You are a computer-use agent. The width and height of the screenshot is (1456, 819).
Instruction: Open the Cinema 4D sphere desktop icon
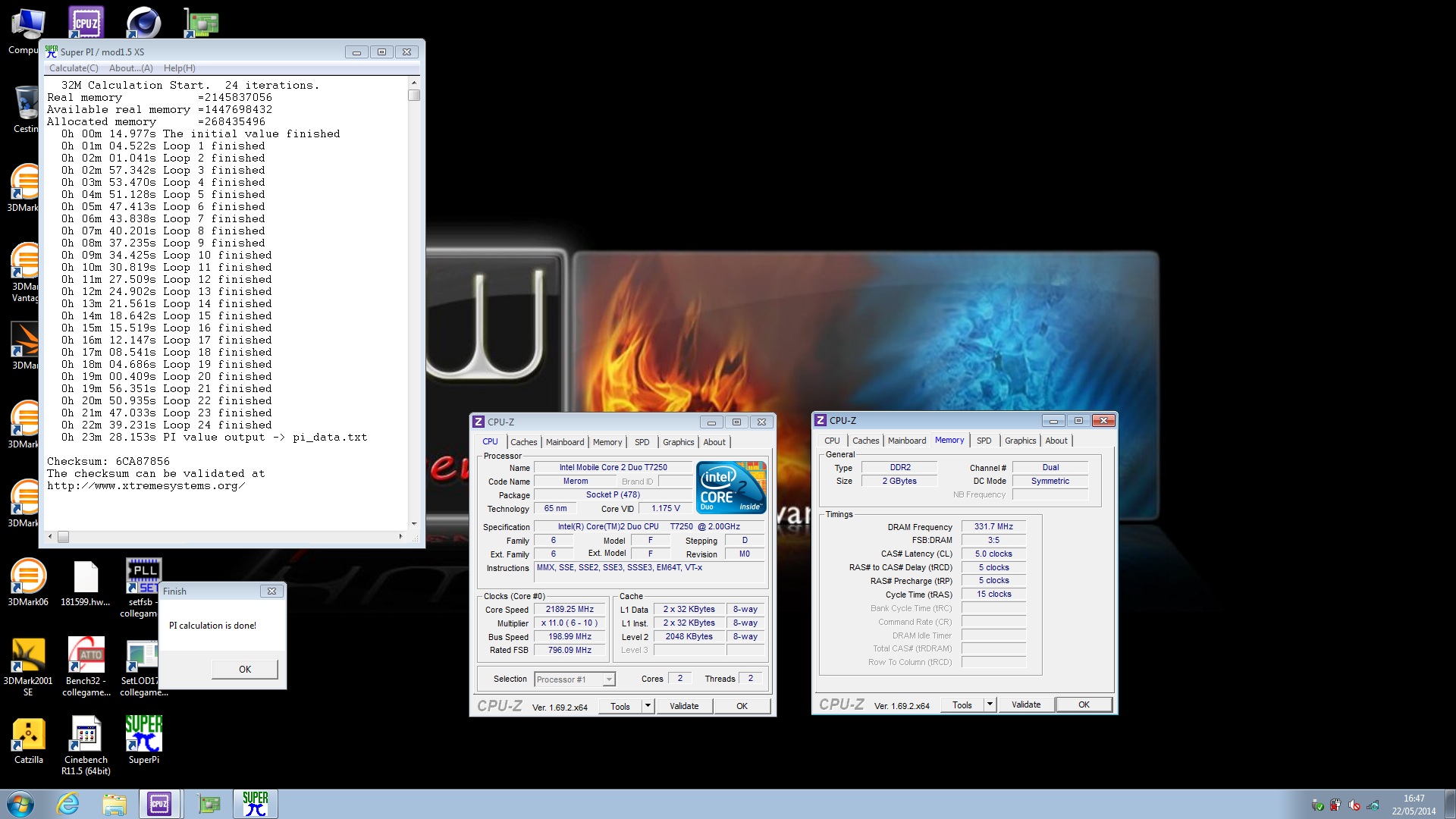[x=143, y=22]
